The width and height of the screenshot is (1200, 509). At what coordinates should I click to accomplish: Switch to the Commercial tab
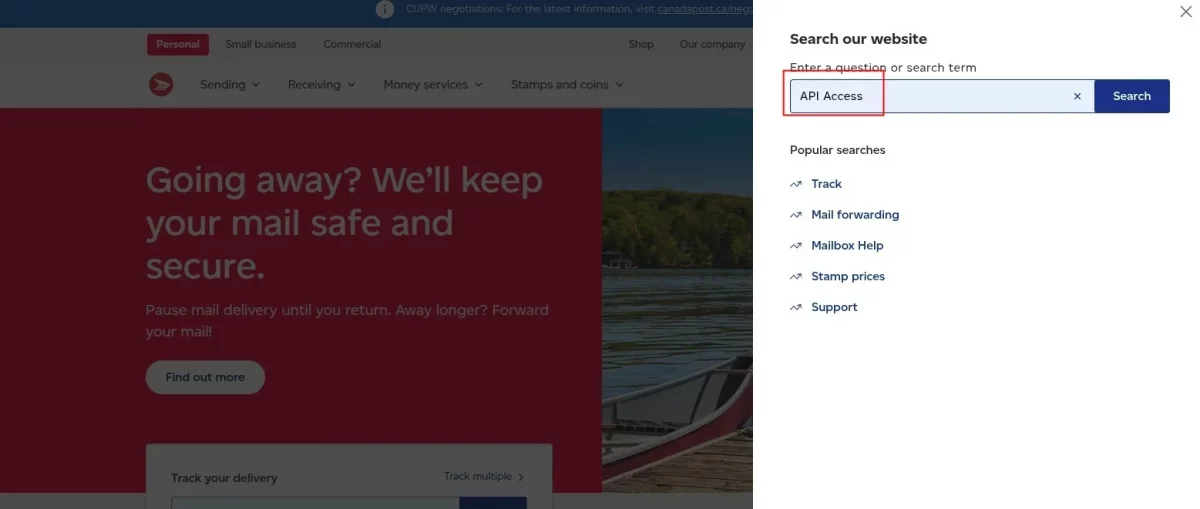[x=352, y=44]
